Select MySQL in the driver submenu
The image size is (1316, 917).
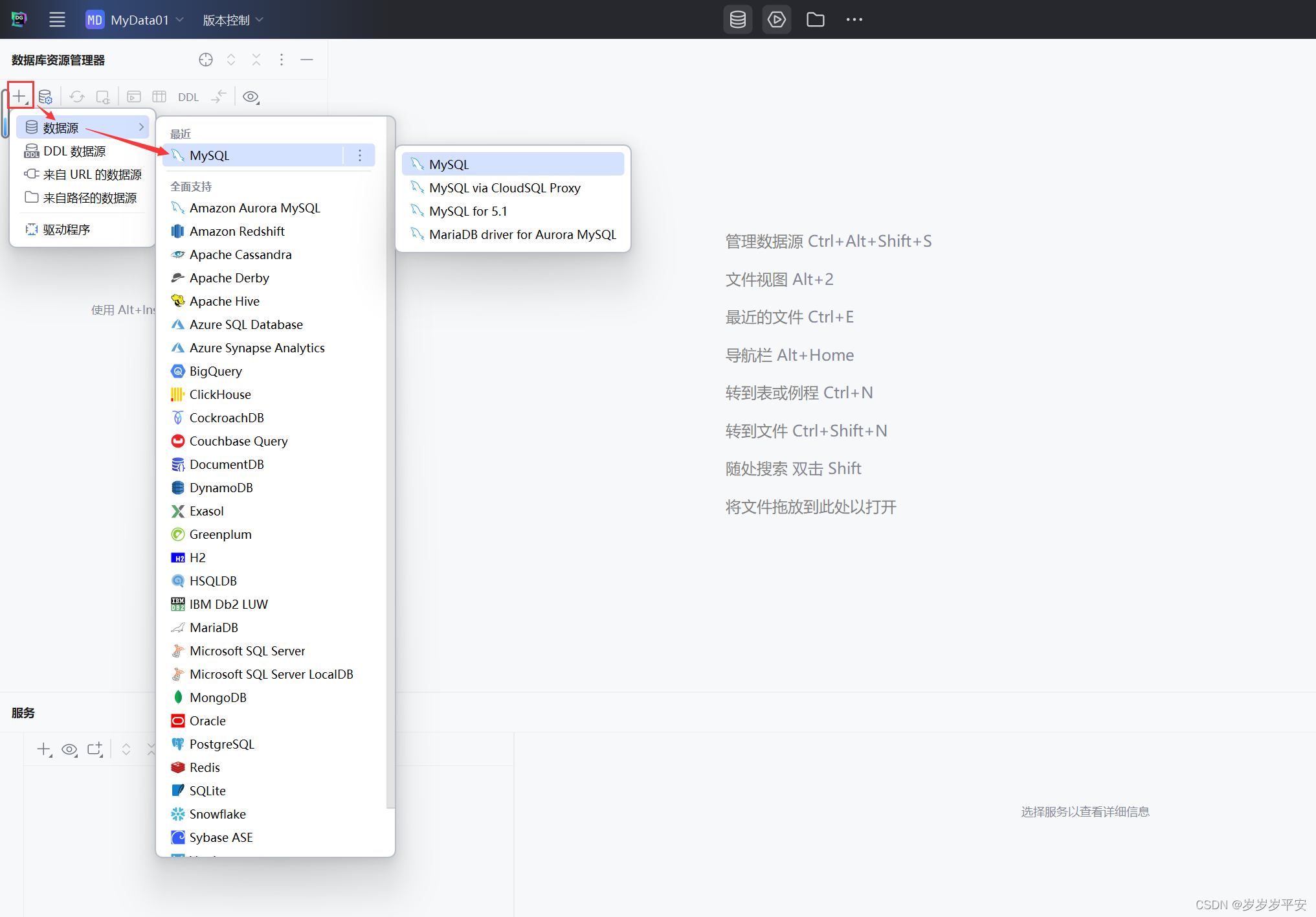point(513,164)
